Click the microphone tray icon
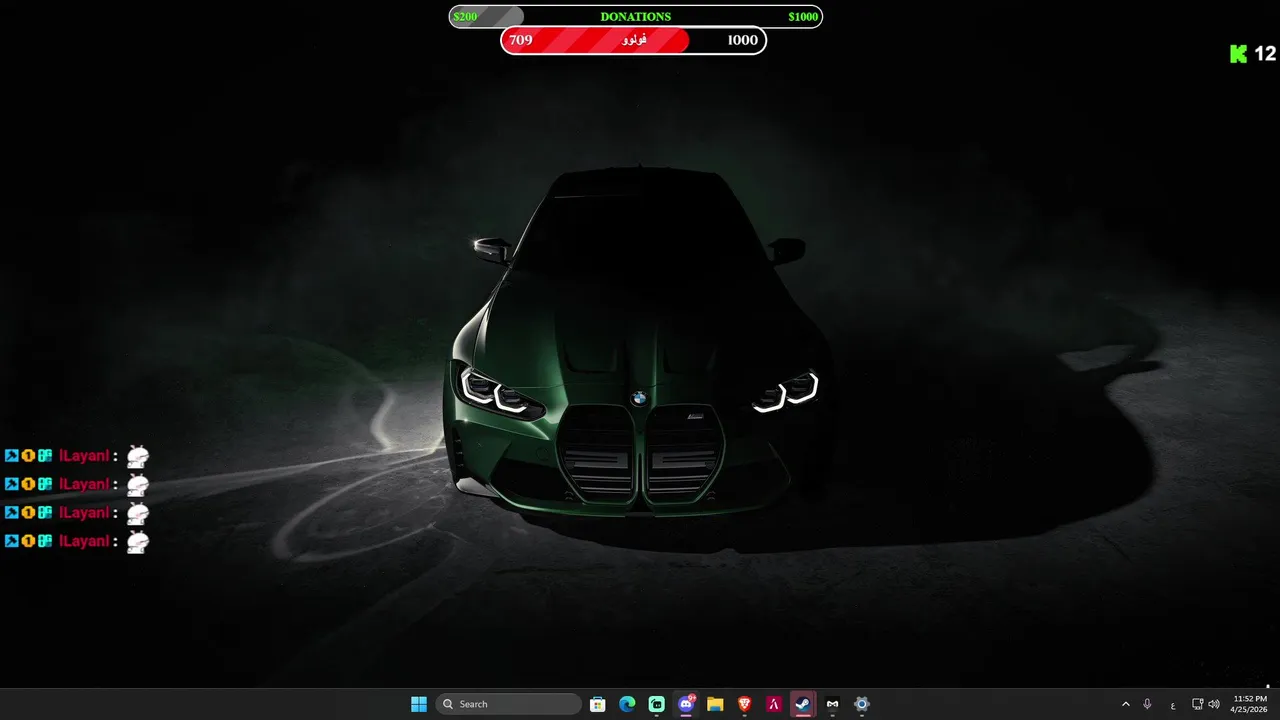 coord(1147,704)
